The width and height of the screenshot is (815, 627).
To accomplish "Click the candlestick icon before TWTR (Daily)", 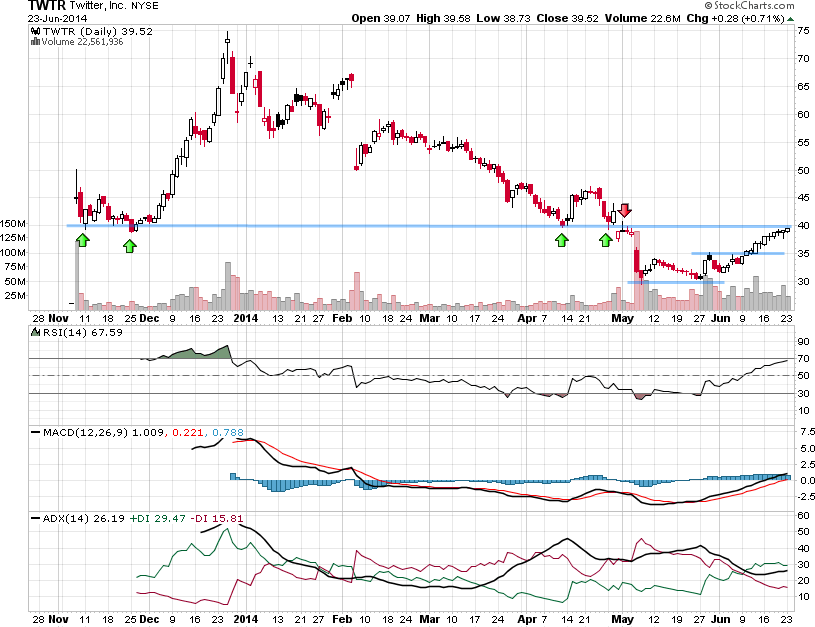I will [36, 31].
